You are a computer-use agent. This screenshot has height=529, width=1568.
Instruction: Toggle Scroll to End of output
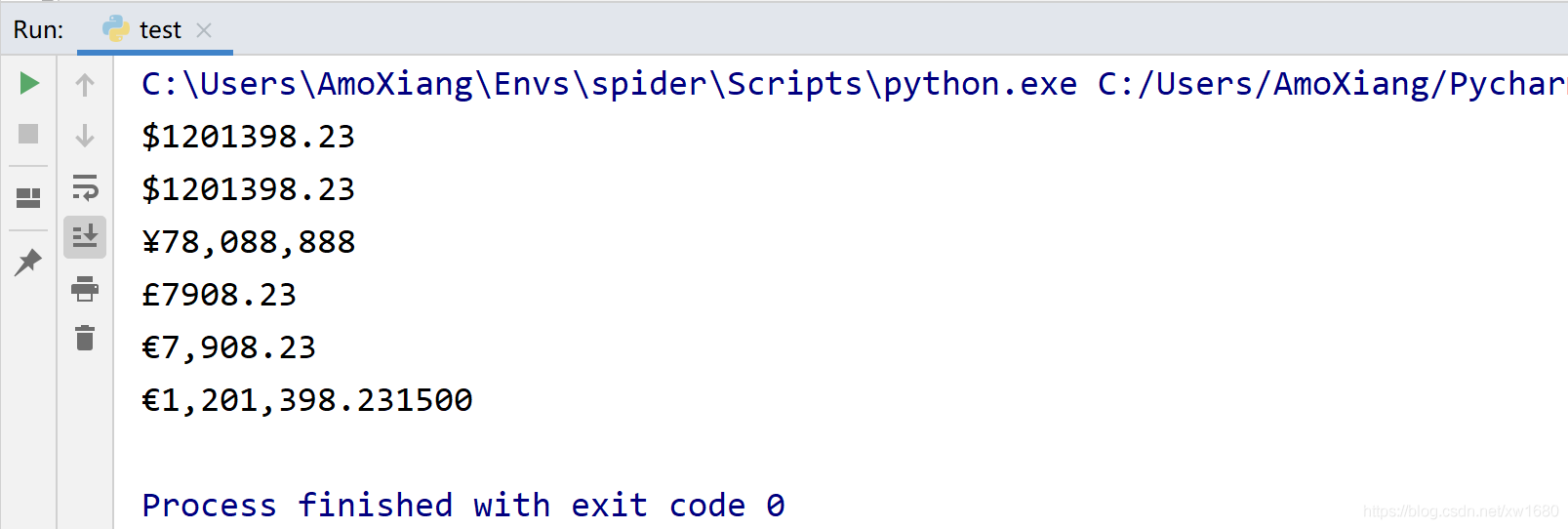click(85, 236)
